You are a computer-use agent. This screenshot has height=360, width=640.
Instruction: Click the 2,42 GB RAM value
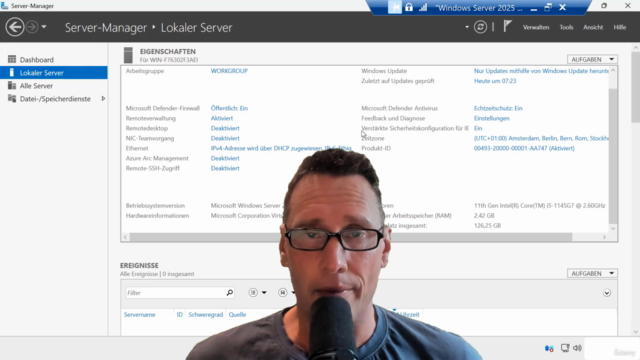coord(484,215)
